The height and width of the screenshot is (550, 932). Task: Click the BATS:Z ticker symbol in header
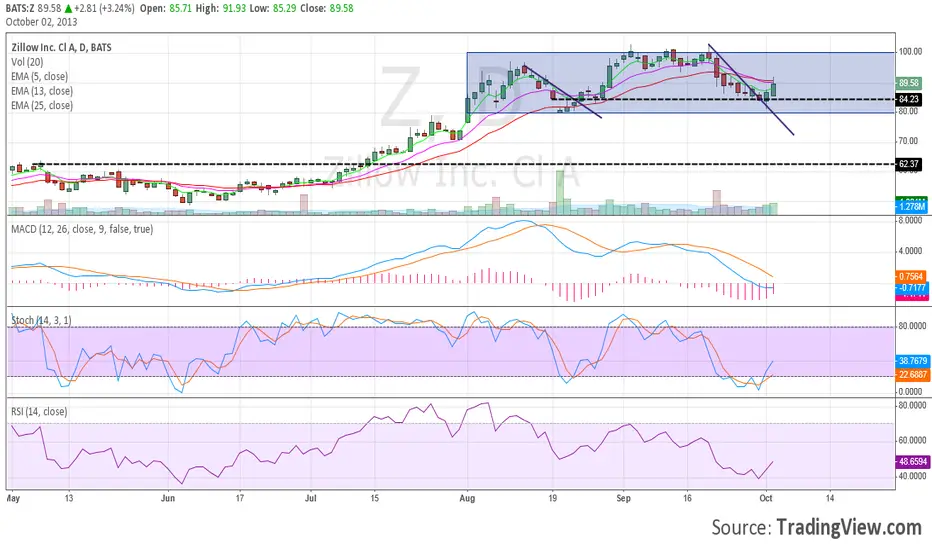[20, 8]
